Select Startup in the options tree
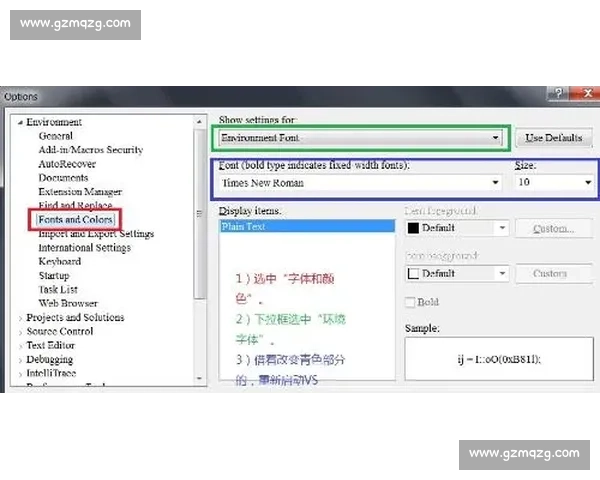This screenshot has width=600, height=480. [54, 276]
